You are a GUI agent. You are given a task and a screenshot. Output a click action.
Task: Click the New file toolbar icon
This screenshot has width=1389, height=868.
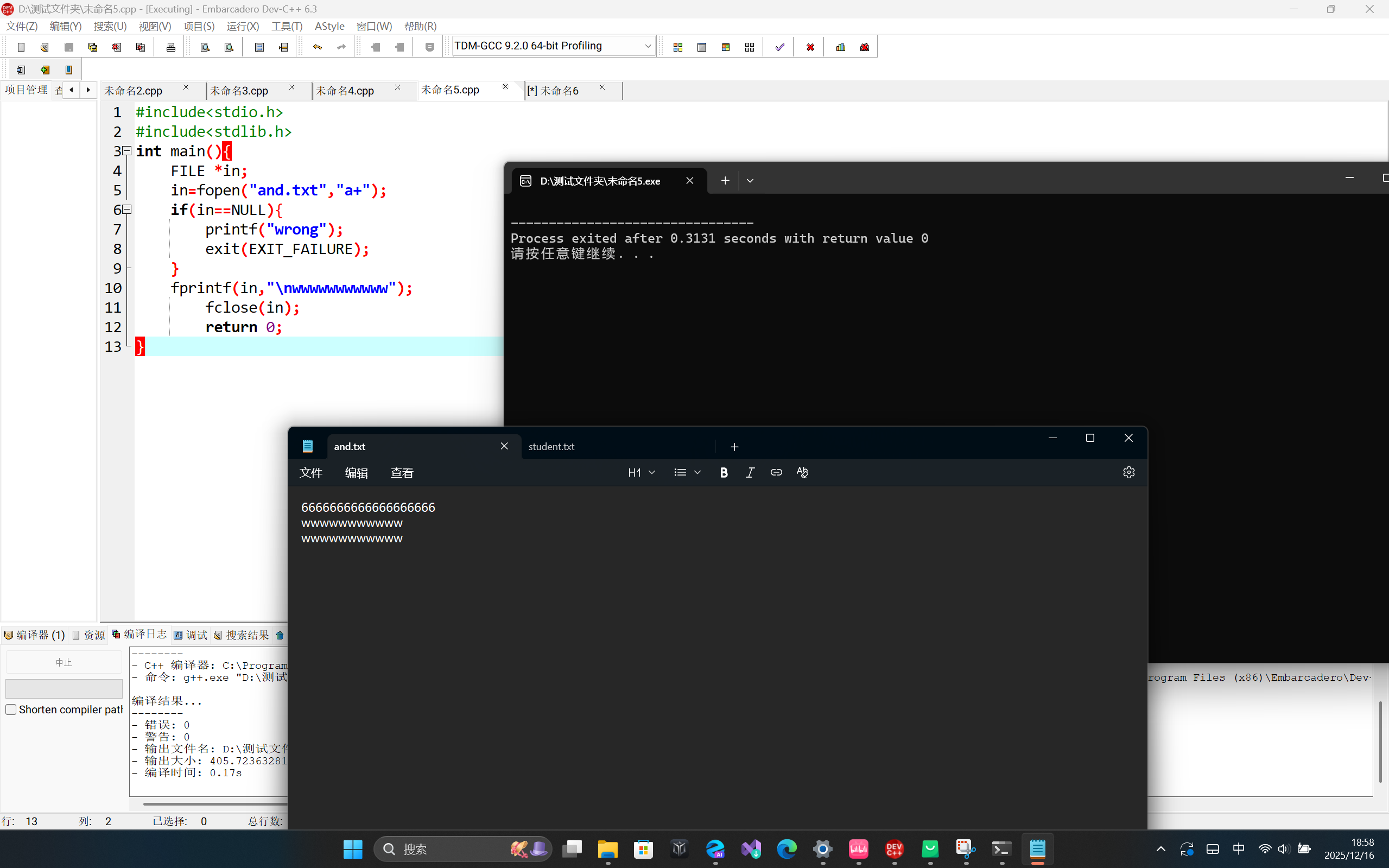pos(21,47)
